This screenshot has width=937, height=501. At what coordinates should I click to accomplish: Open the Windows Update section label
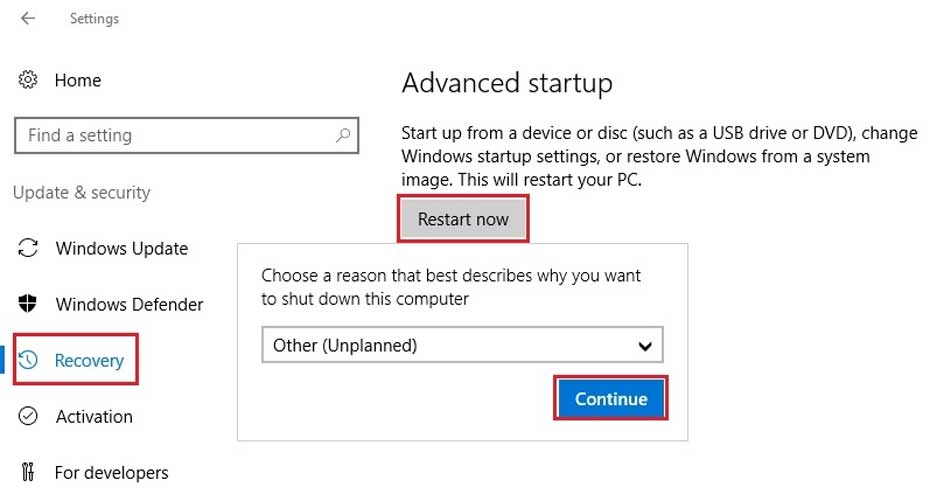click(x=122, y=248)
